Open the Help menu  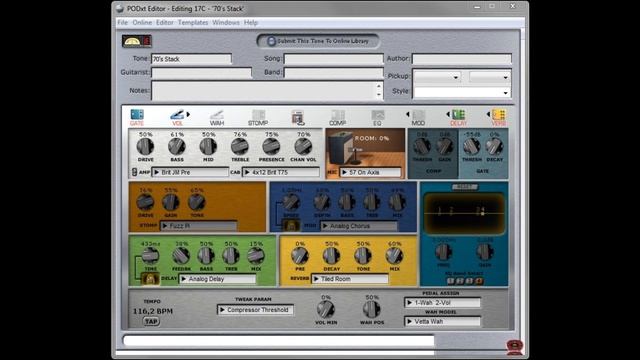point(251,22)
